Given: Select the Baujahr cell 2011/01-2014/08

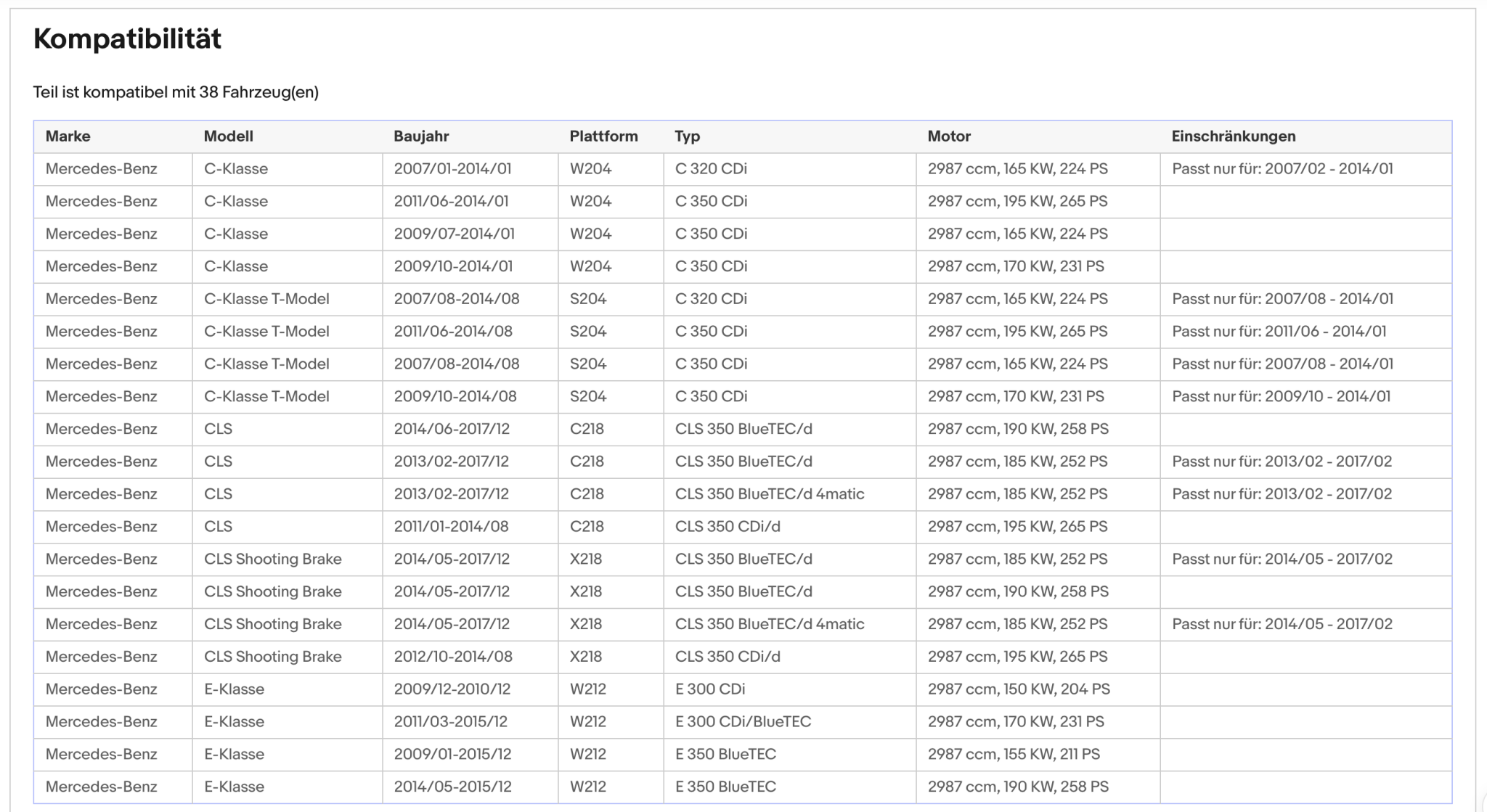Looking at the screenshot, I should coord(451,527).
